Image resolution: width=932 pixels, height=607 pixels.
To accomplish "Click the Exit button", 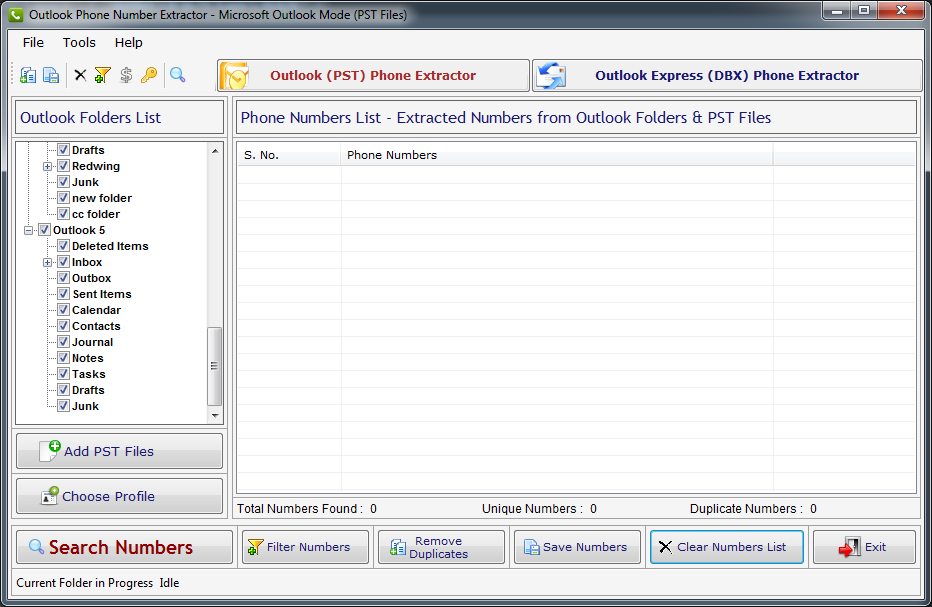I will [864, 547].
